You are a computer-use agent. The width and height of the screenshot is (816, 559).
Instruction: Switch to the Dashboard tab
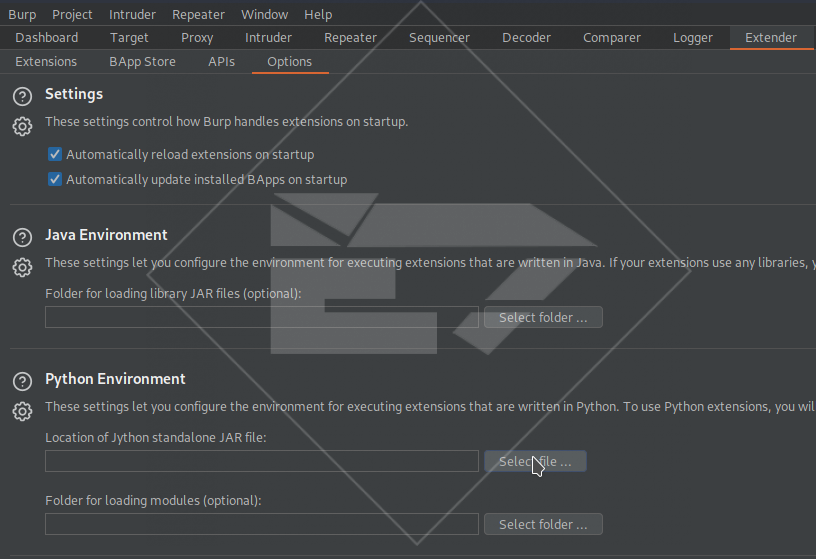[x=47, y=37]
